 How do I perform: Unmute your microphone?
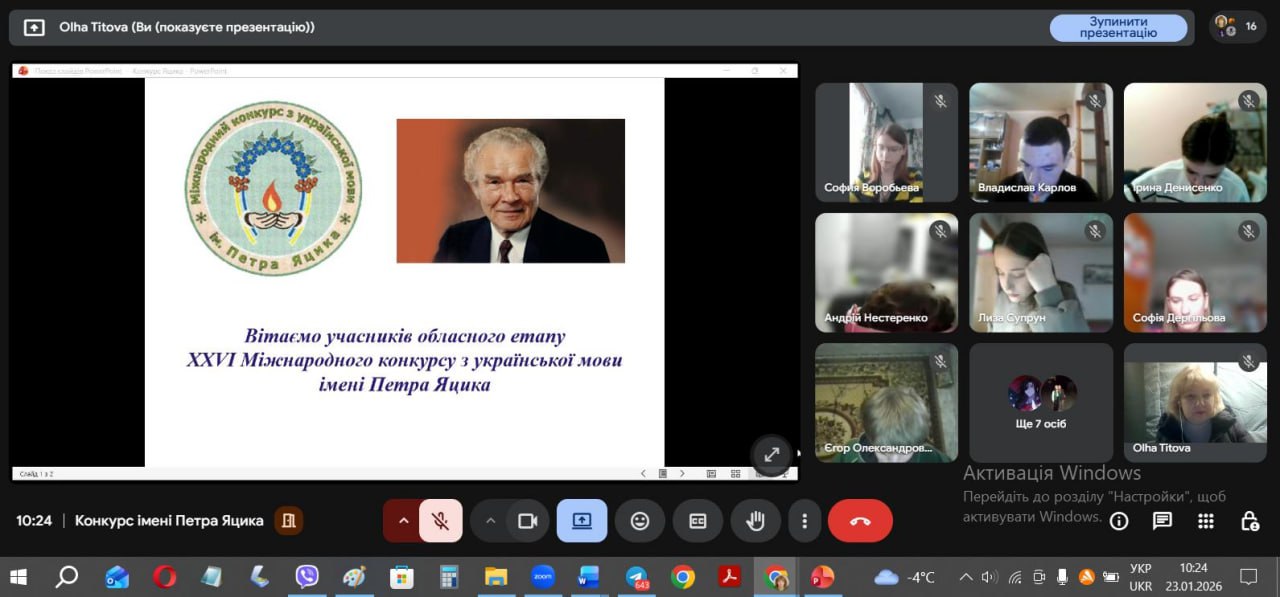[x=441, y=521]
